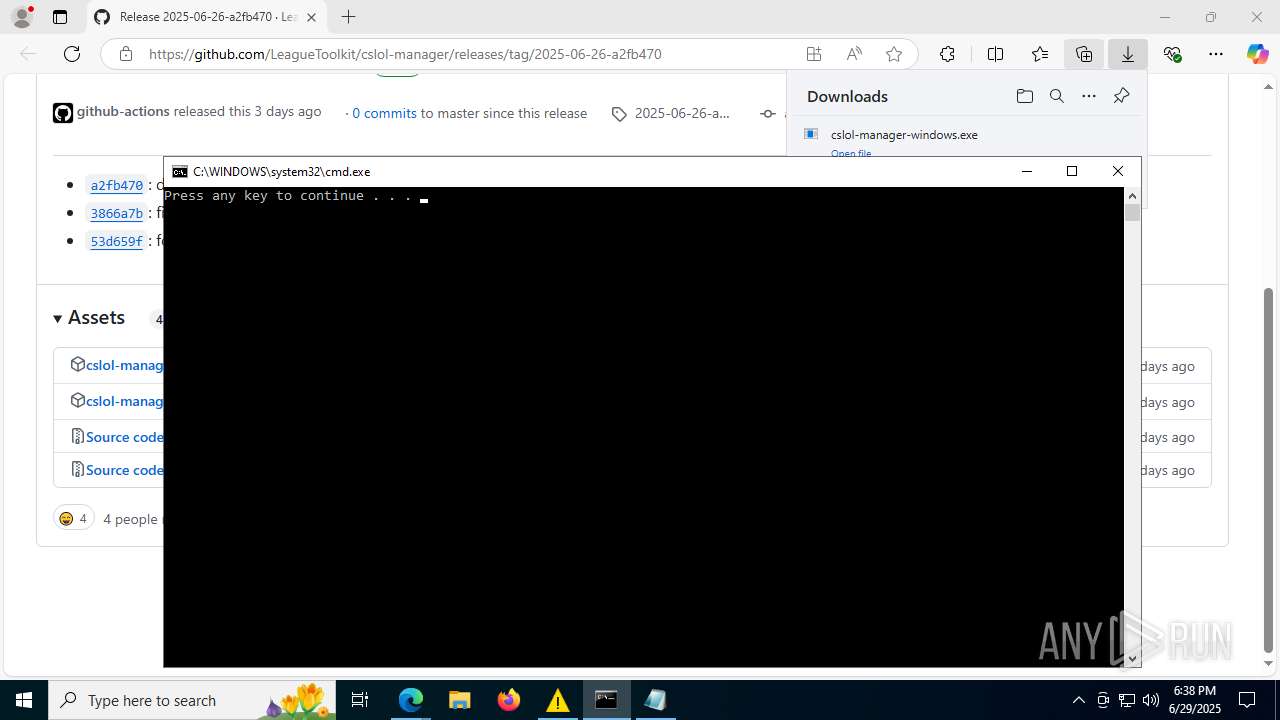Click the site info lock icon
This screenshot has width=1280, height=720.
coord(125,54)
